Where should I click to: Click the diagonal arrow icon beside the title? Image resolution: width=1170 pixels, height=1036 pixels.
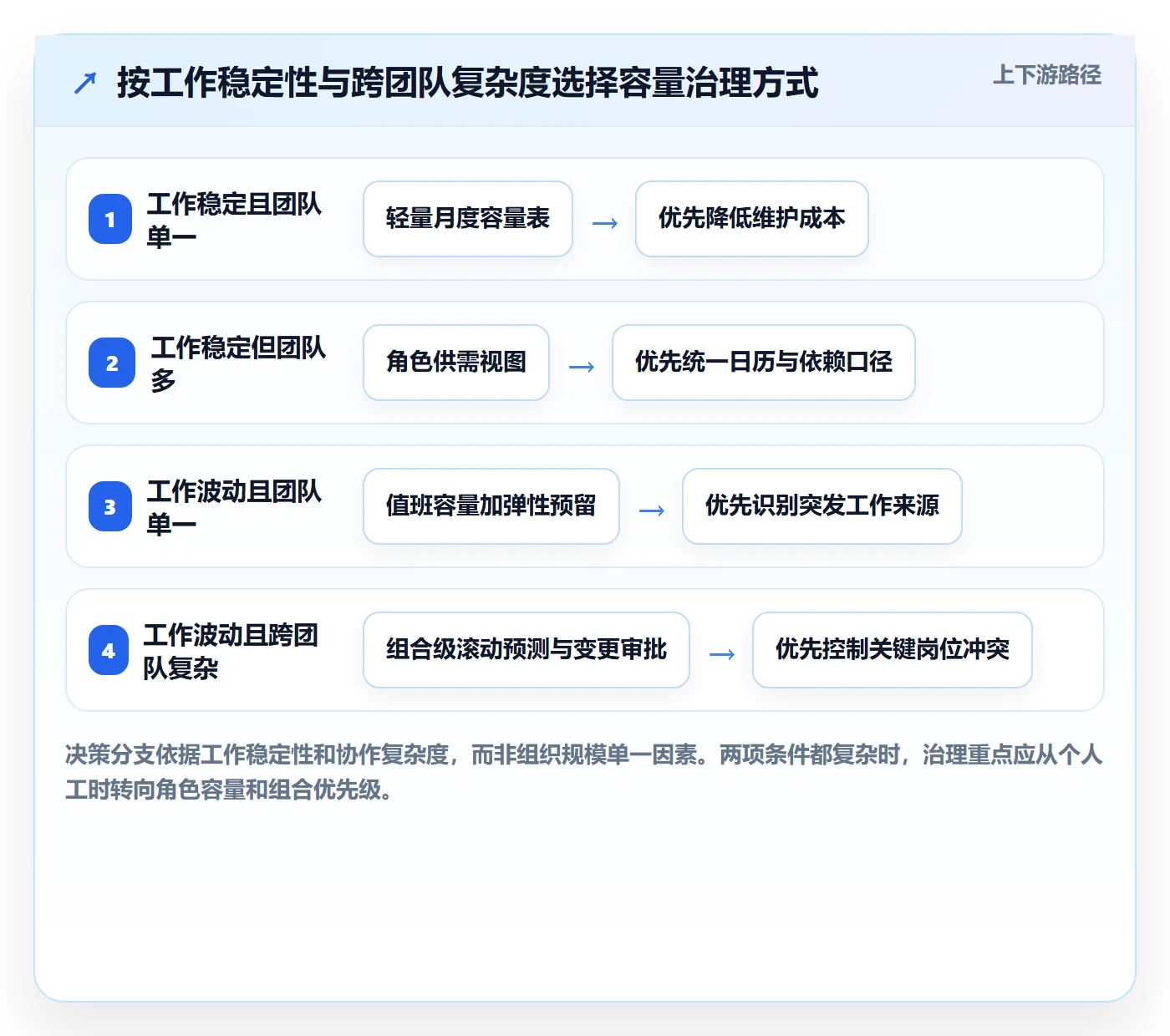click(85, 83)
